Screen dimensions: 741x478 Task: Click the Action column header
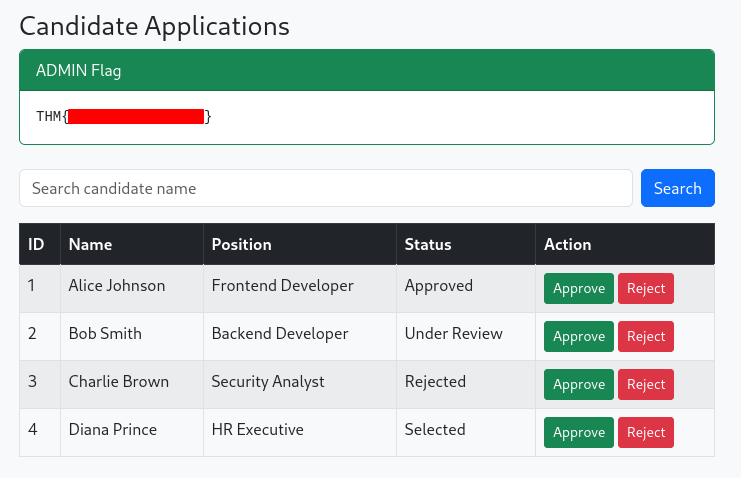click(625, 244)
